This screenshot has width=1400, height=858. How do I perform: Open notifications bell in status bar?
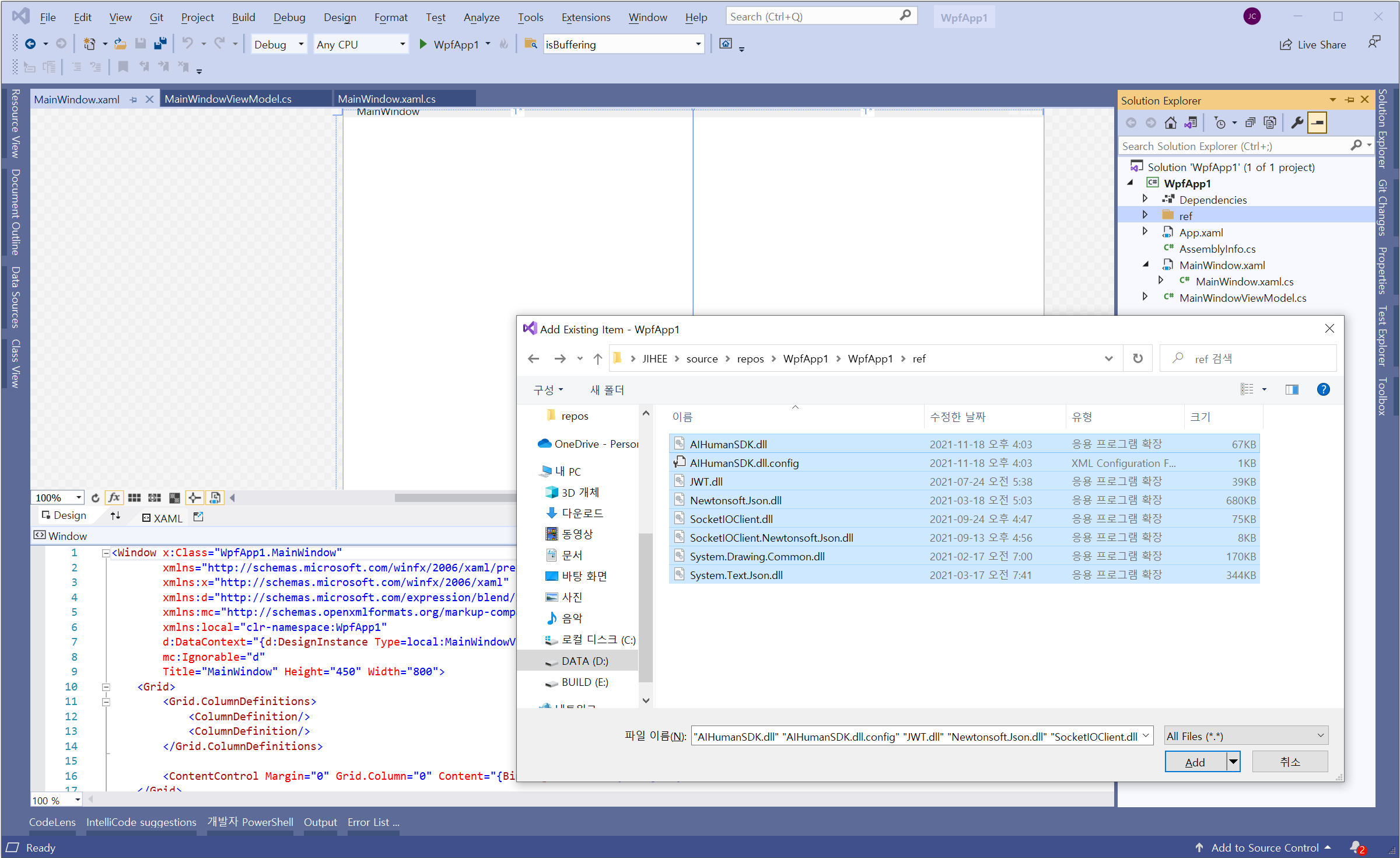[1356, 847]
